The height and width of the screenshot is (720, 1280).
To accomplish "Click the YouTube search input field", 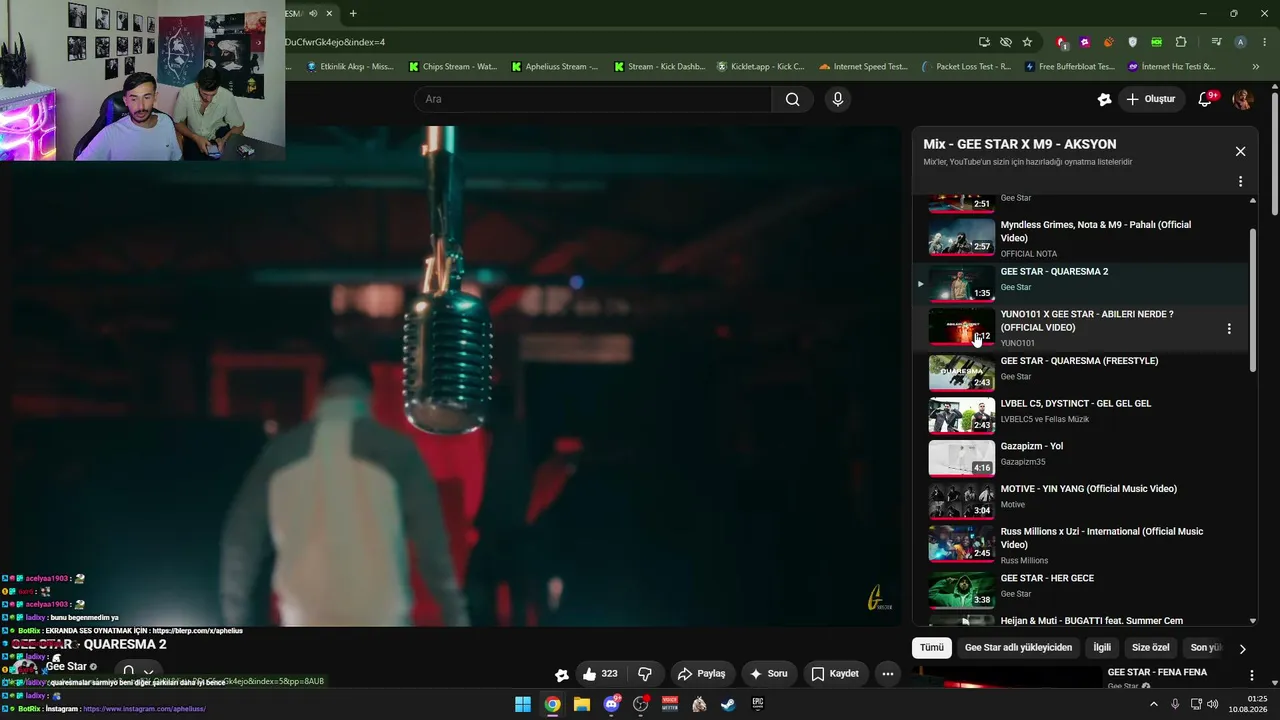I will pos(593,99).
